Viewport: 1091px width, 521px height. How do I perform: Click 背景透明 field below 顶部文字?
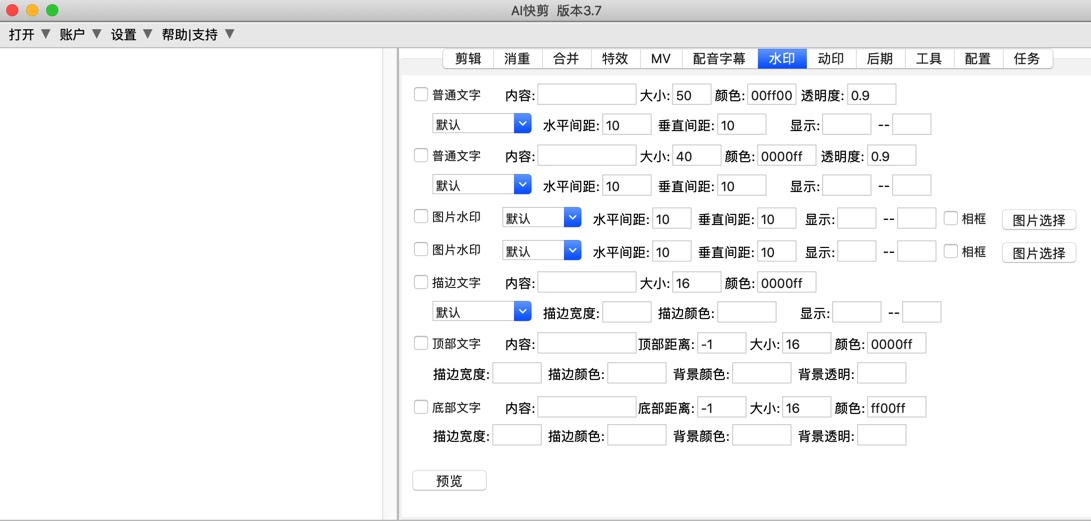[x=882, y=374]
